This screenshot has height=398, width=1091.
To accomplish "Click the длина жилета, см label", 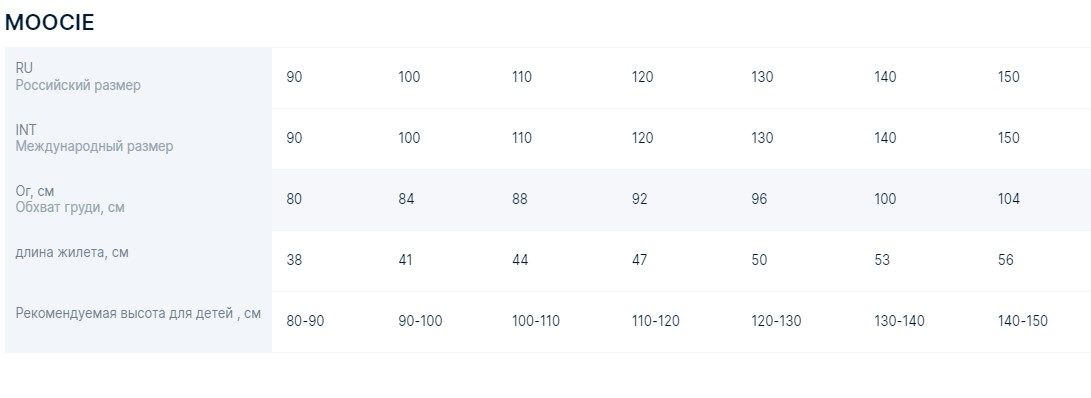I will (x=72, y=252).
